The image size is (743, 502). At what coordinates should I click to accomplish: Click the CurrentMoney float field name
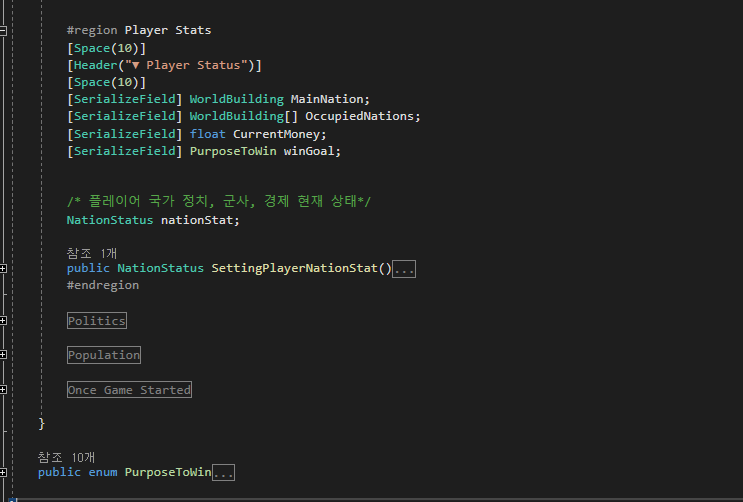[x=276, y=134]
